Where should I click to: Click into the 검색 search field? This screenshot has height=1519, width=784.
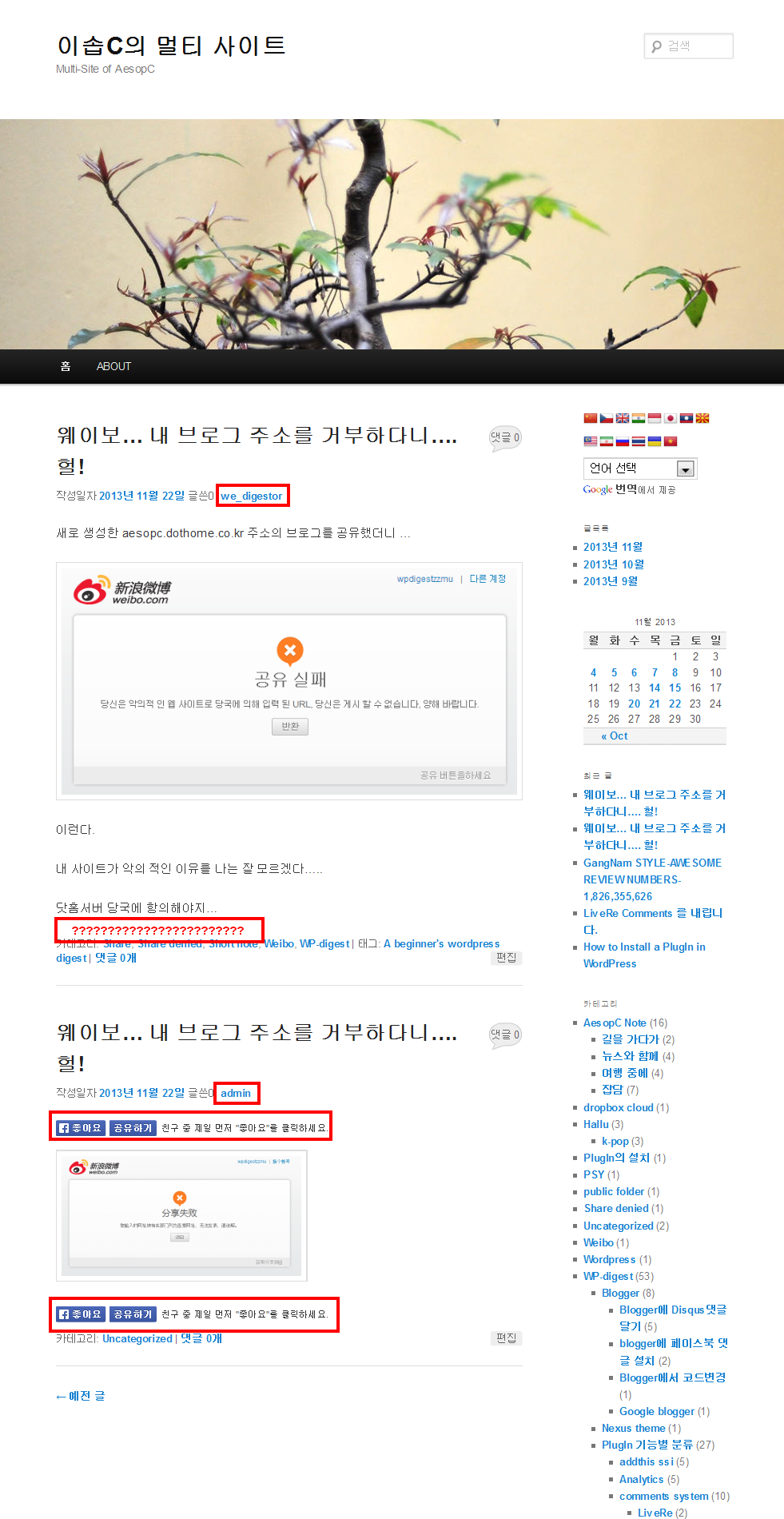pos(689,46)
